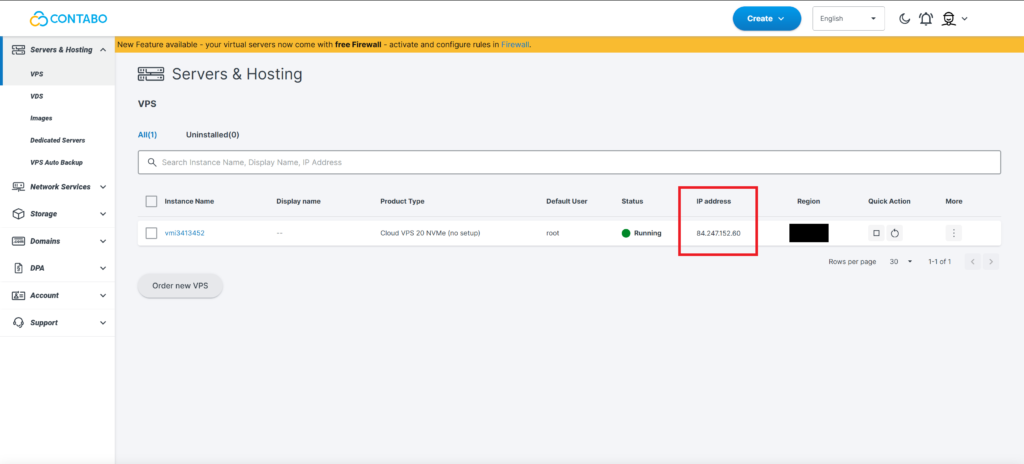Open the user account avatar menu

(948, 19)
